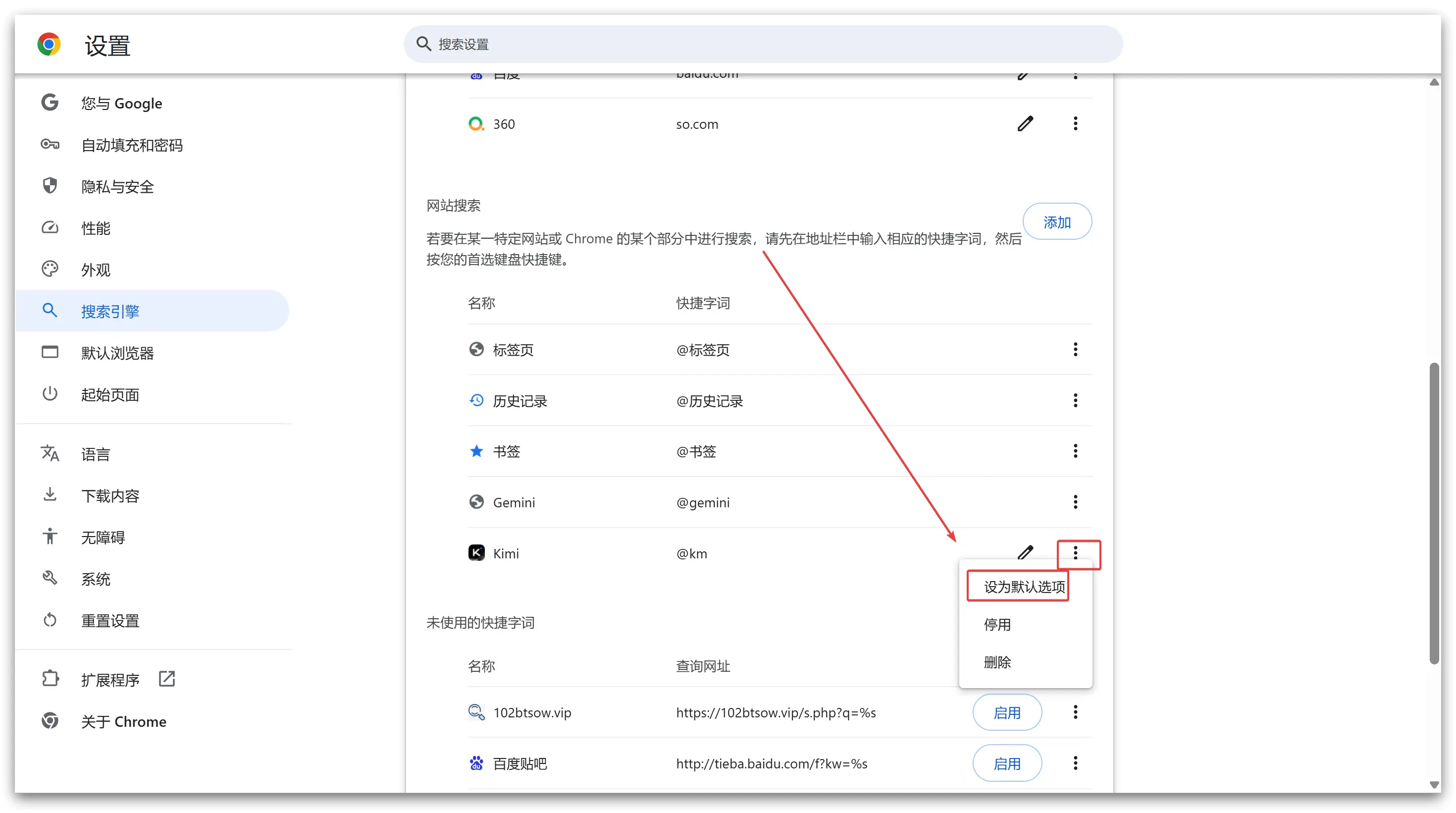Open 自动填充和密码 section
Image resolution: width=1456 pixels, height=813 pixels.
pyautogui.click(x=153, y=145)
